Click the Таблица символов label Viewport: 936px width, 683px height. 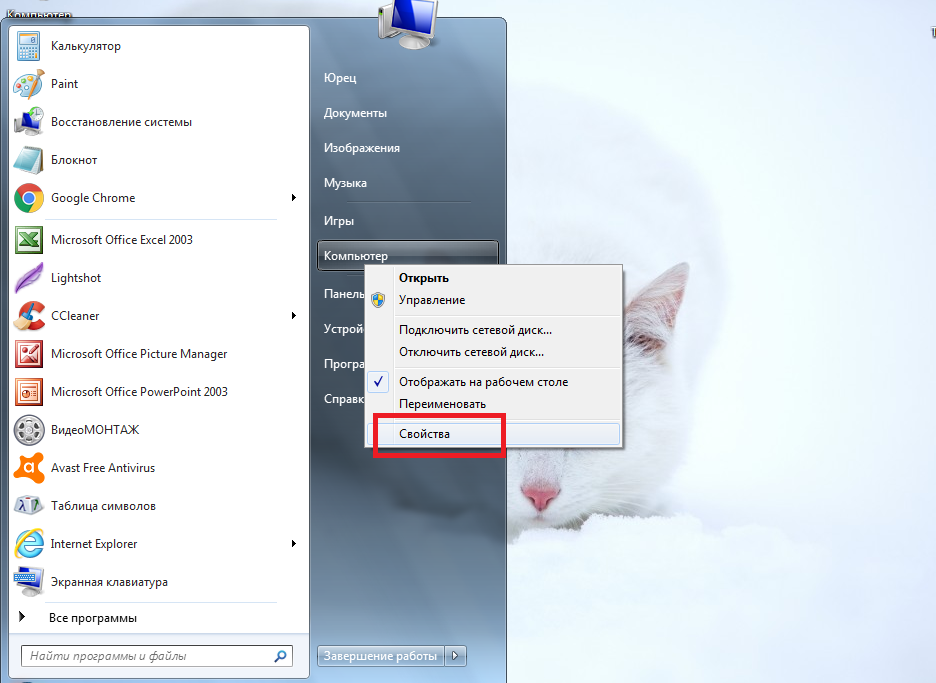(x=103, y=506)
